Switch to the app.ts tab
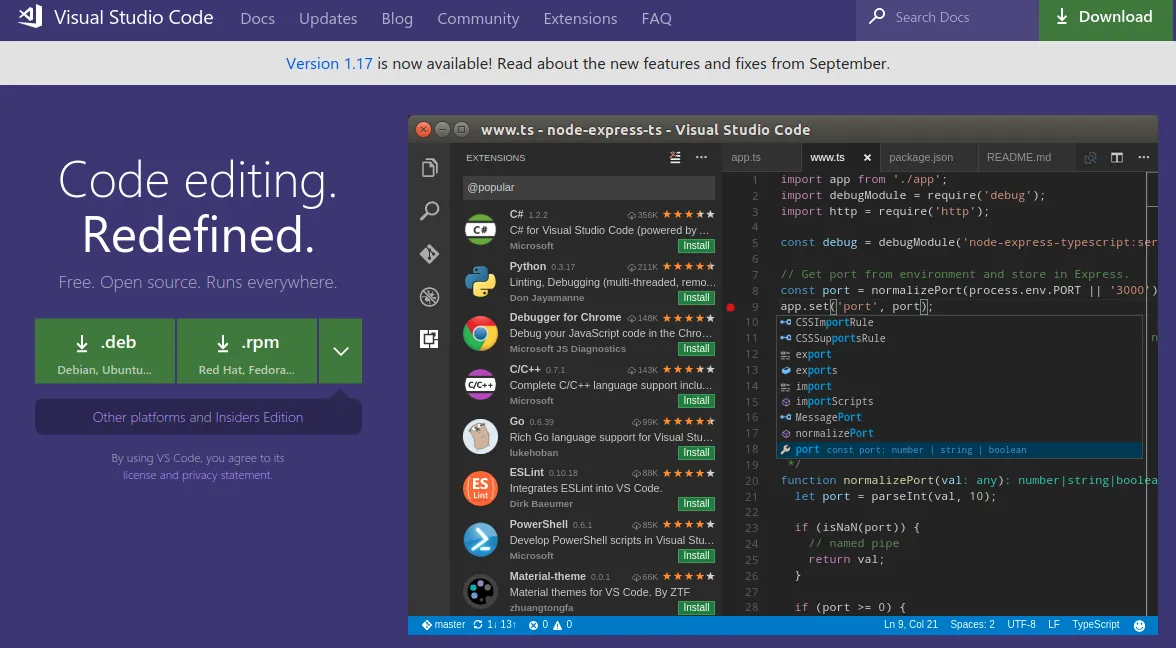Screen dimensions: 1176x648 [760, 158]
